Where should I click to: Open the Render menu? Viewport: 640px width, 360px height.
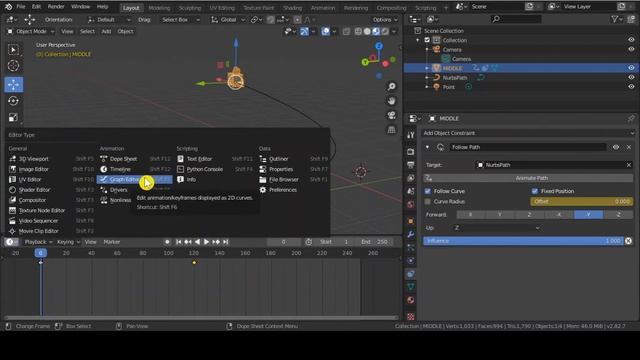click(56, 7)
